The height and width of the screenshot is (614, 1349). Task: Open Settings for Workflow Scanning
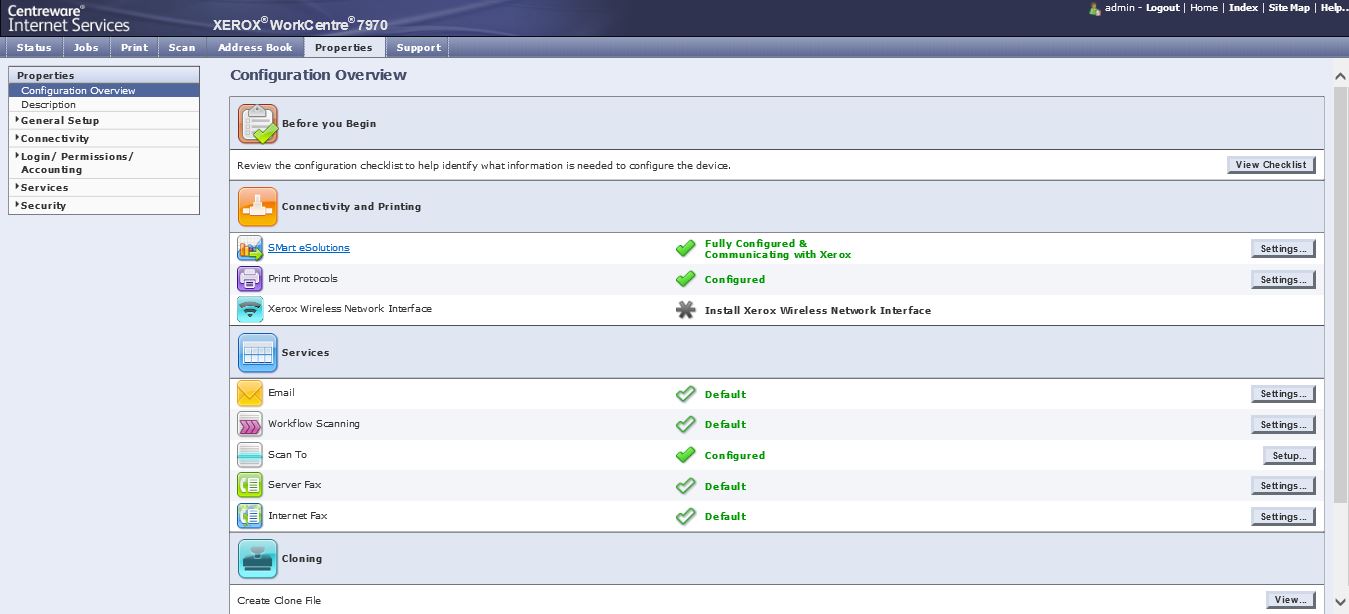(1283, 425)
